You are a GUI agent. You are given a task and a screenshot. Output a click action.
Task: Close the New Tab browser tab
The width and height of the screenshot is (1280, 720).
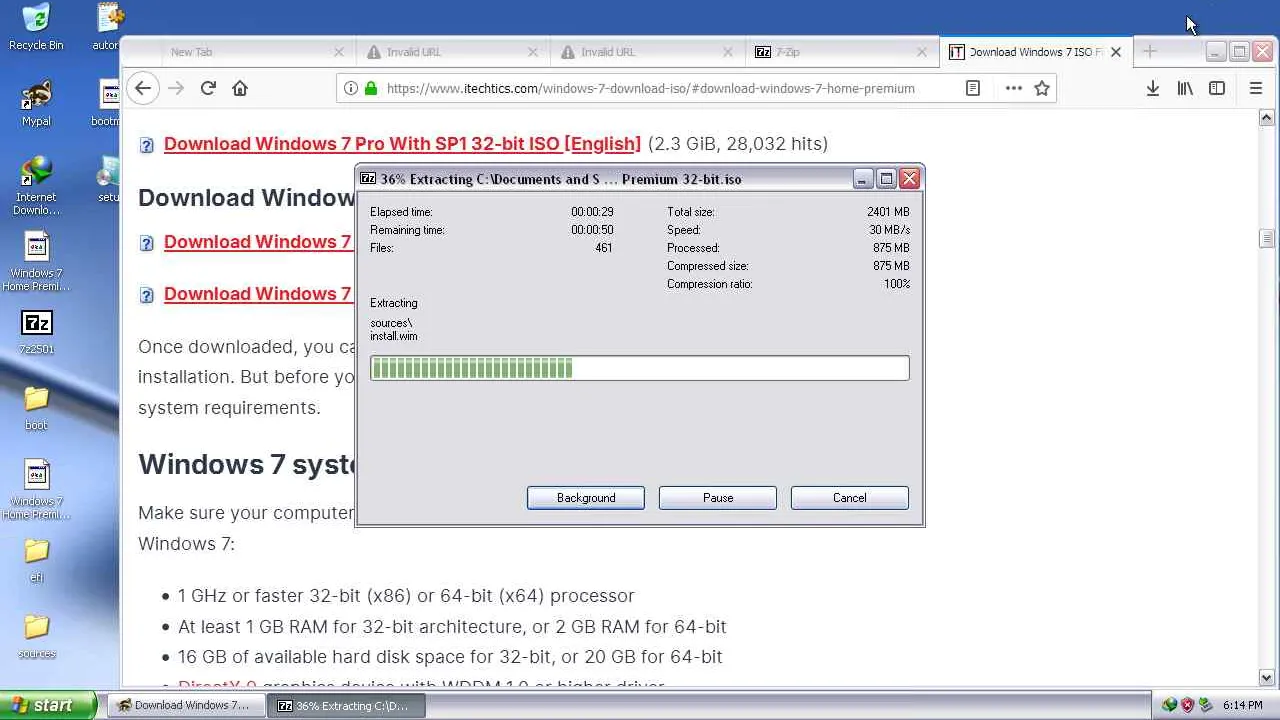coord(338,52)
